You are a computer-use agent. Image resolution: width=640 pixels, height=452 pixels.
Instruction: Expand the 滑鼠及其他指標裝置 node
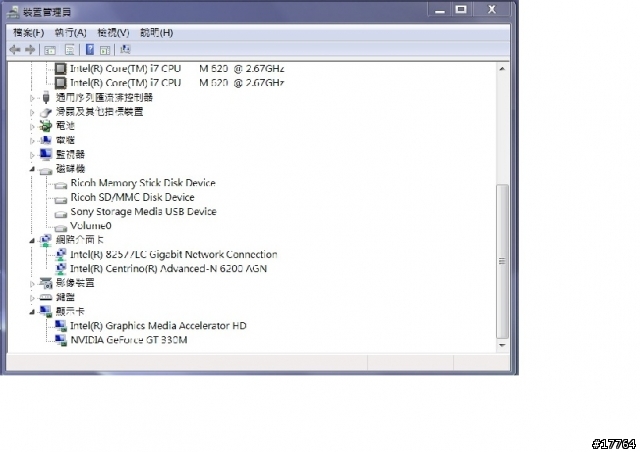coord(32,112)
